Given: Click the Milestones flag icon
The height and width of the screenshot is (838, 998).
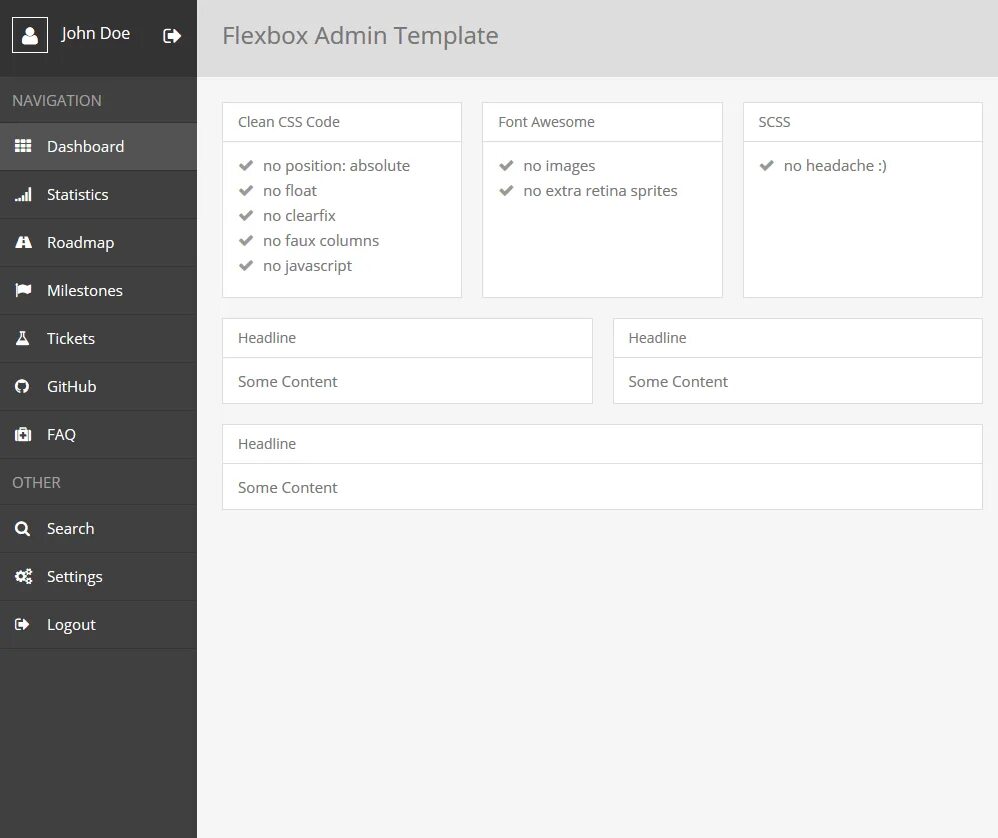Looking at the screenshot, I should (23, 291).
